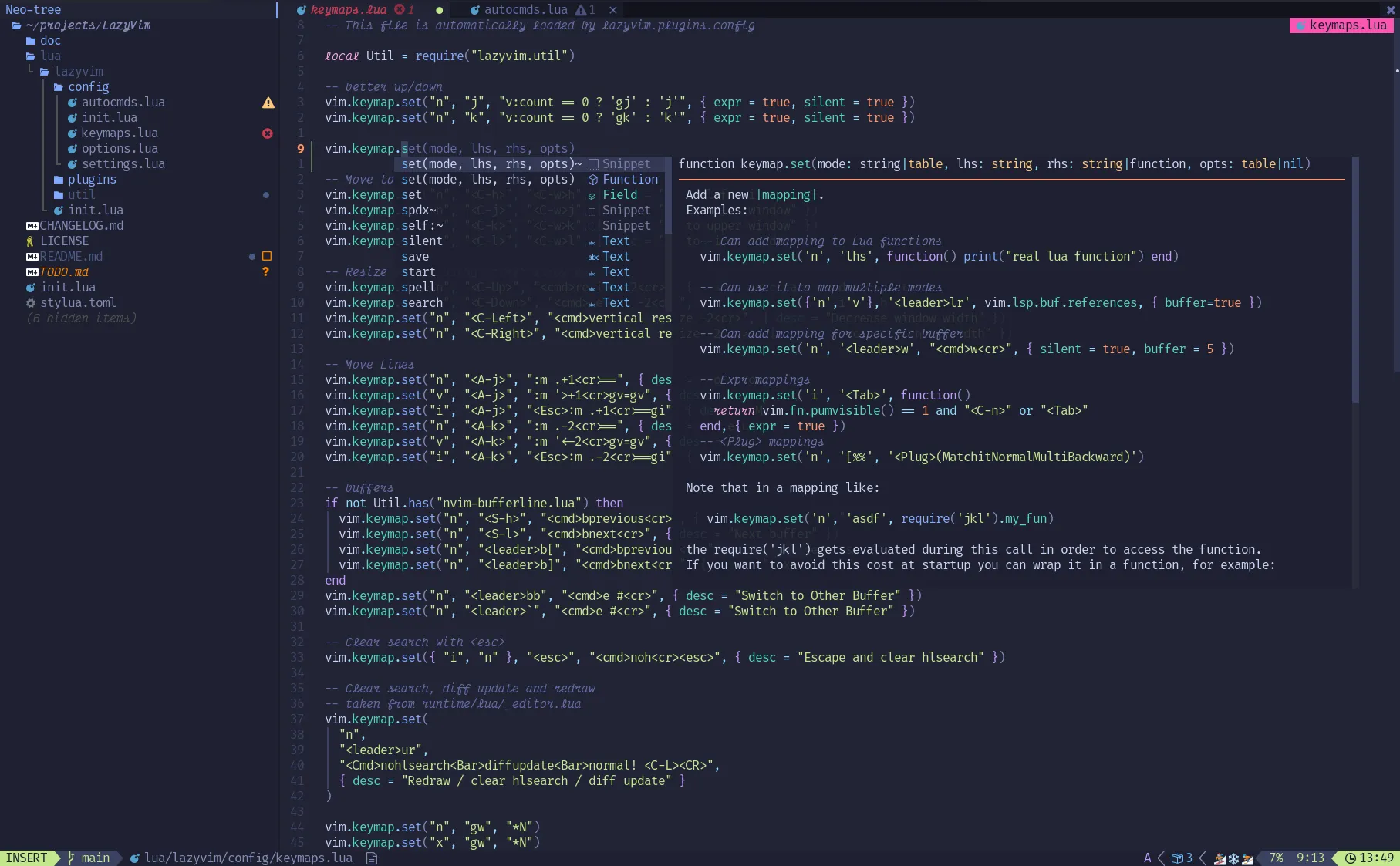The width and height of the screenshot is (1400, 866).
Task: Click the 'main' branch name in statusline
Action: pyautogui.click(x=96, y=858)
